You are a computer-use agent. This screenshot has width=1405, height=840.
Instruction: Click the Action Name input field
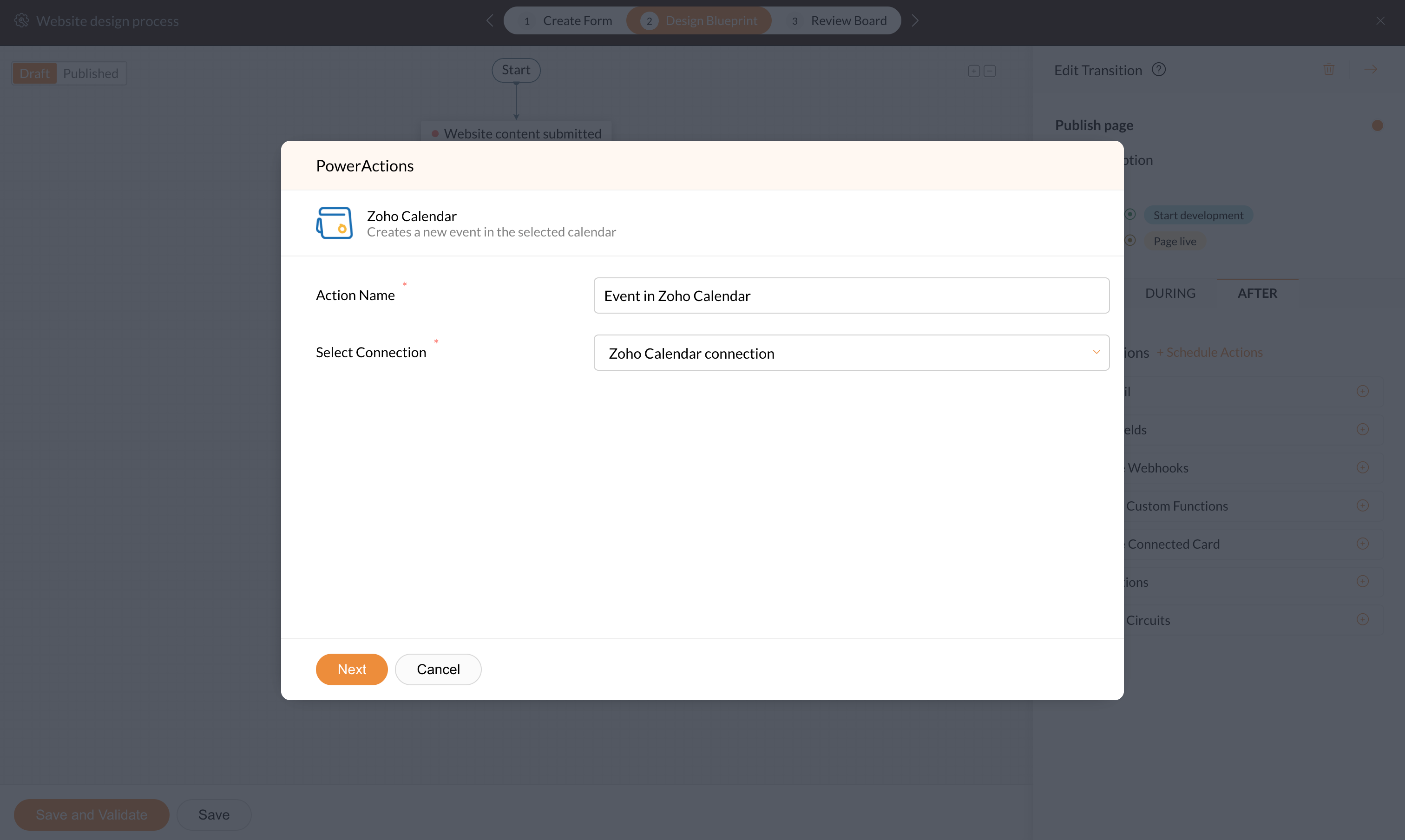click(x=851, y=295)
